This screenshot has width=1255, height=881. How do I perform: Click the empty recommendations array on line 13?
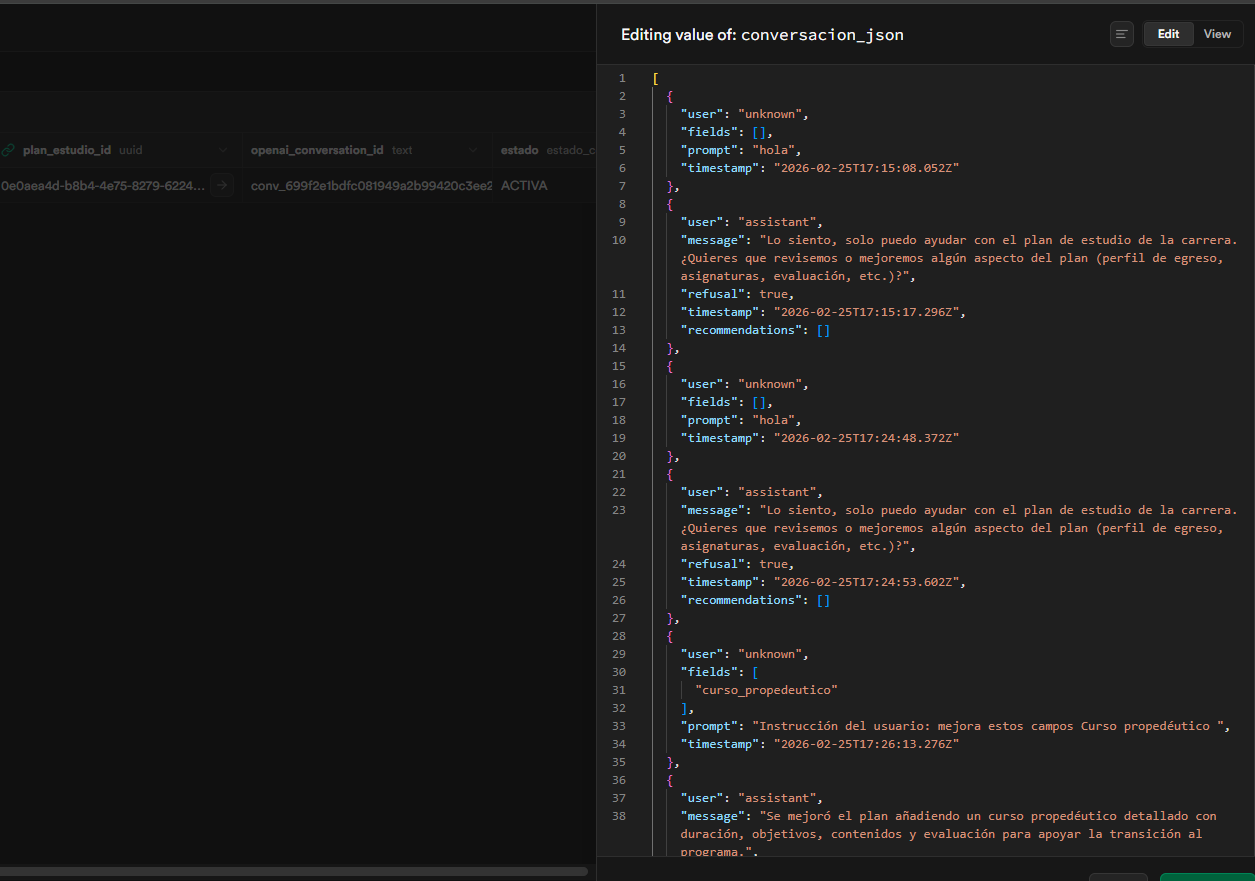pyautogui.click(x=823, y=330)
